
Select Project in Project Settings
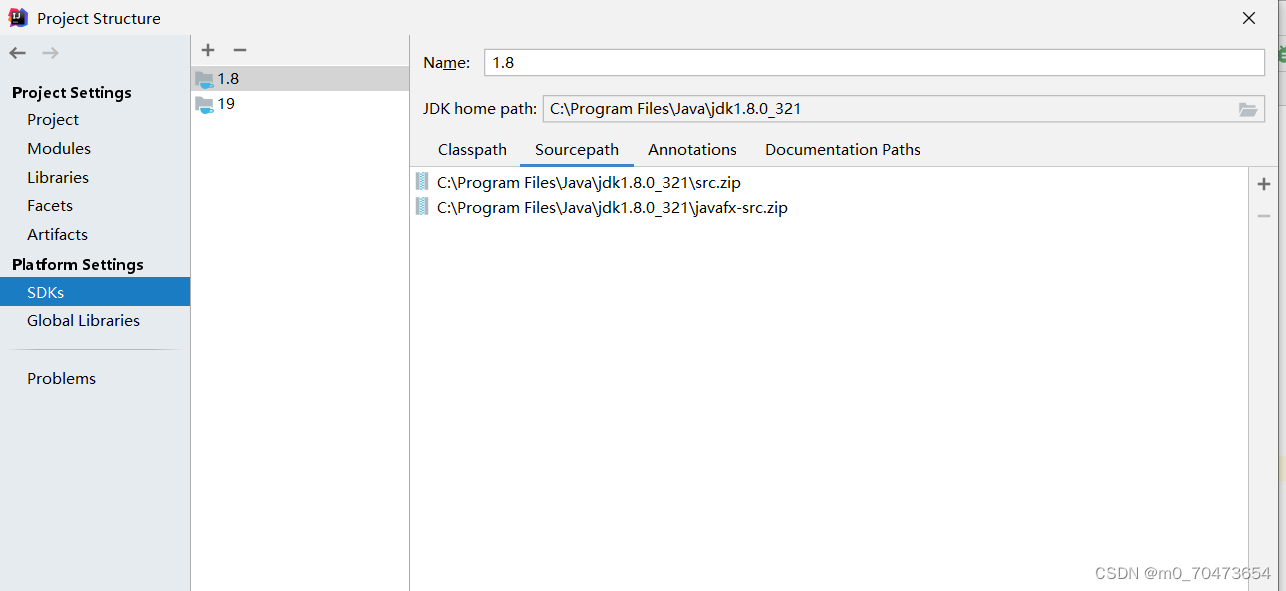tap(53, 119)
